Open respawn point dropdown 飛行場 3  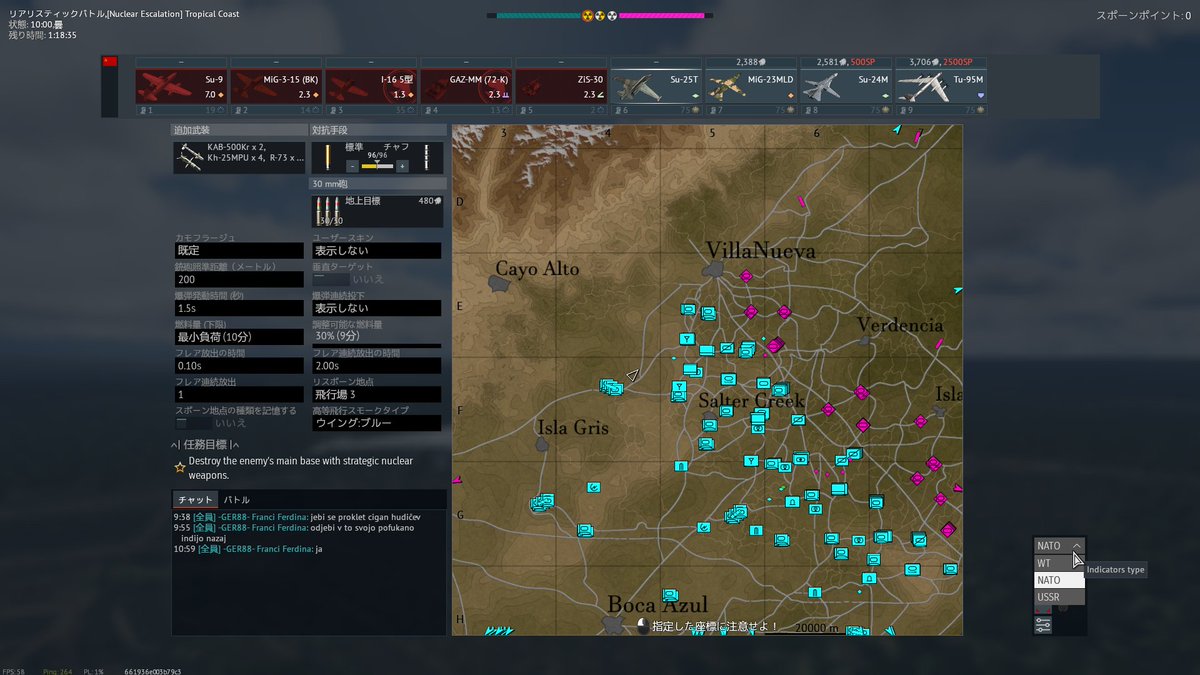click(376, 395)
